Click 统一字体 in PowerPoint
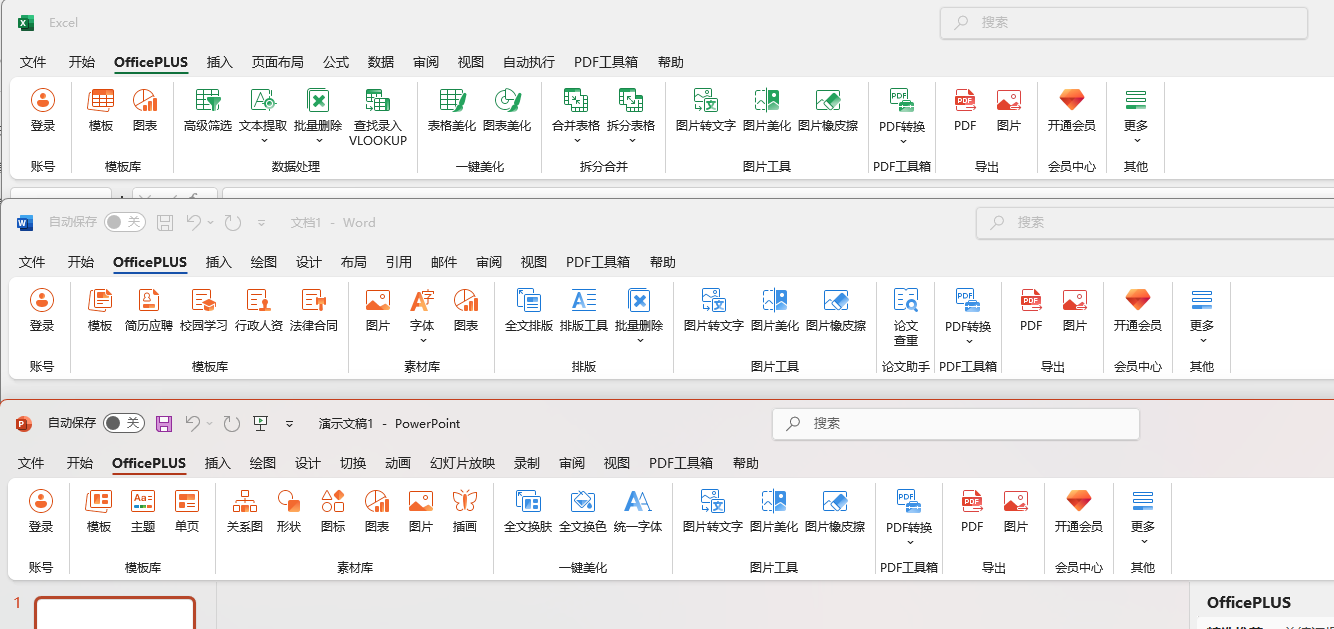 click(x=638, y=511)
